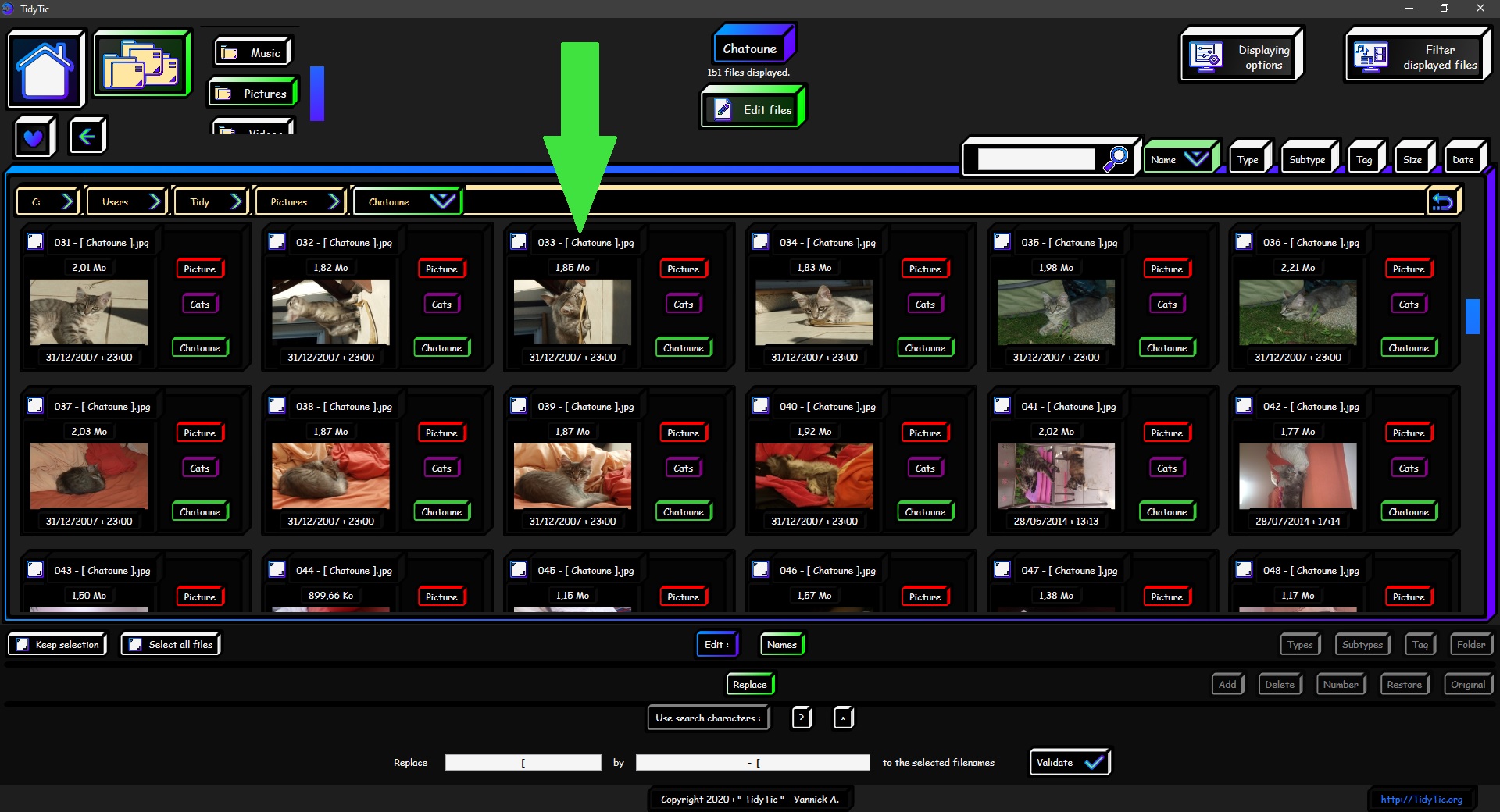Expand the C: breadcrumb chevron
Image resolution: width=1500 pixels, height=812 pixels.
click(67, 201)
